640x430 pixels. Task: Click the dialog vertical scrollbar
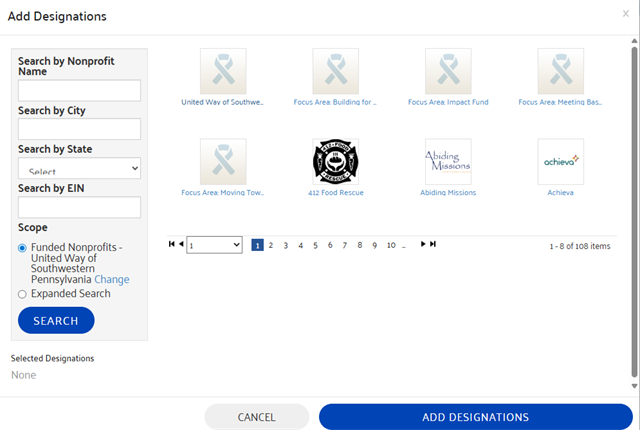point(634,212)
